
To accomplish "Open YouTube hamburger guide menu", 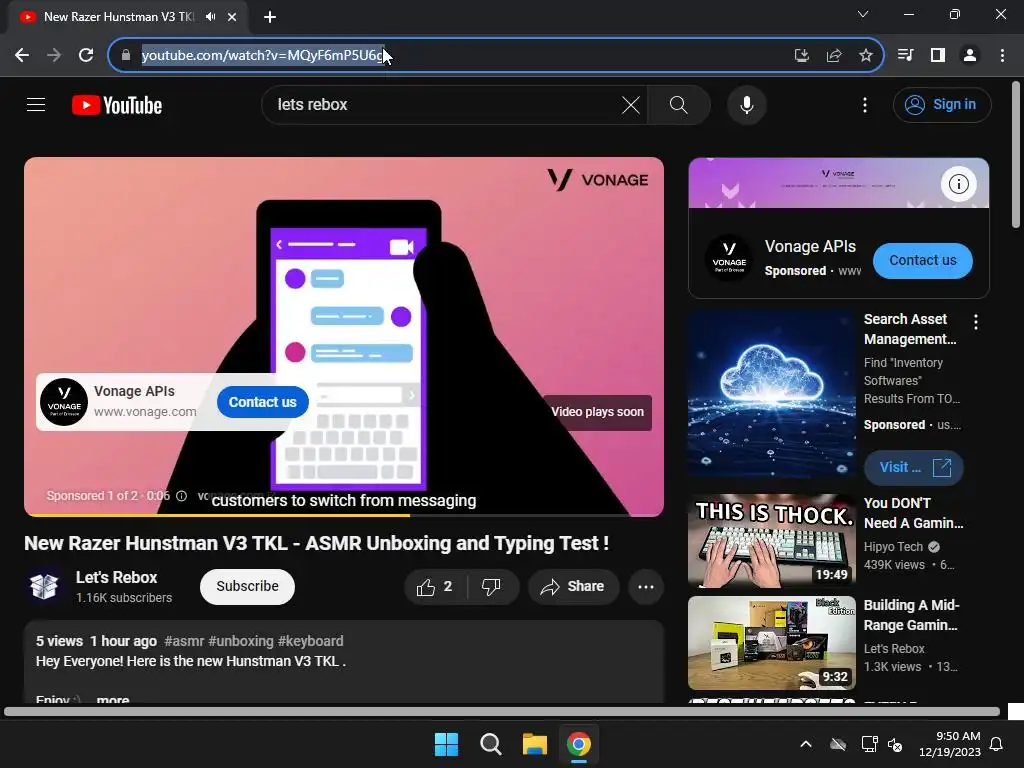I will [x=36, y=104].
